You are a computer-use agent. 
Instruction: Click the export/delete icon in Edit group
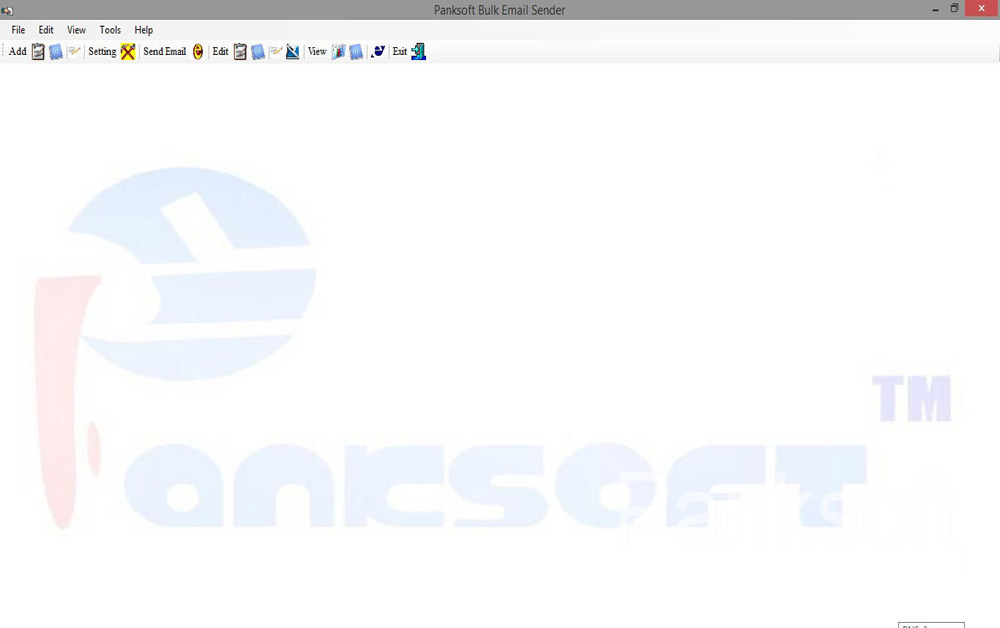291,51
